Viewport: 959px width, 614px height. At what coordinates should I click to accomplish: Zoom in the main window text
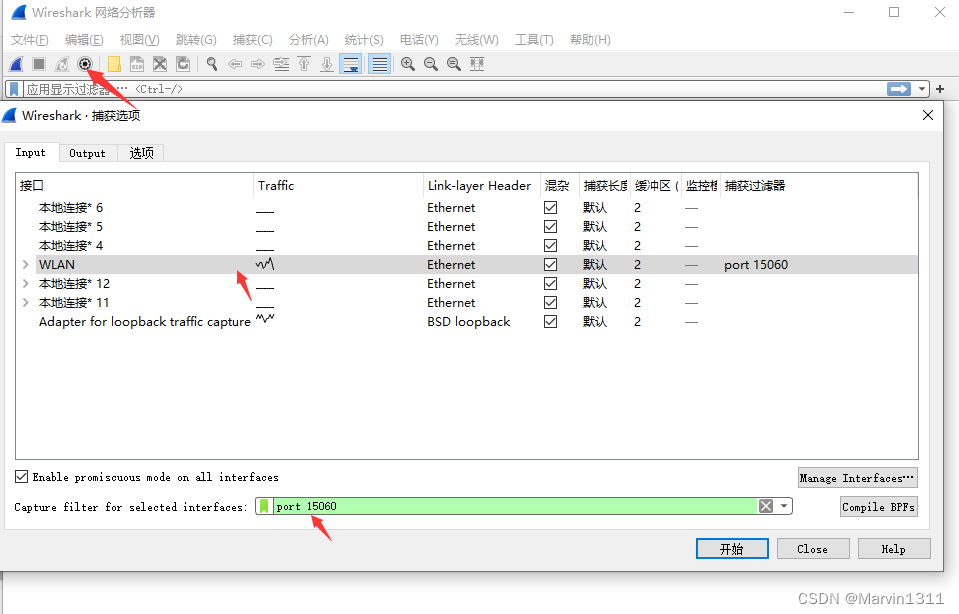pos(408,64)
